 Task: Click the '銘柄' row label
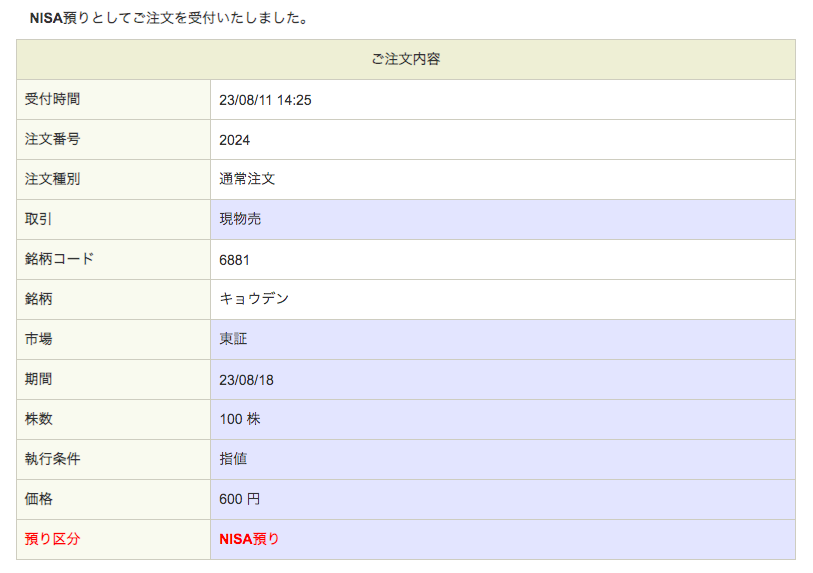(x=38, y=299)
